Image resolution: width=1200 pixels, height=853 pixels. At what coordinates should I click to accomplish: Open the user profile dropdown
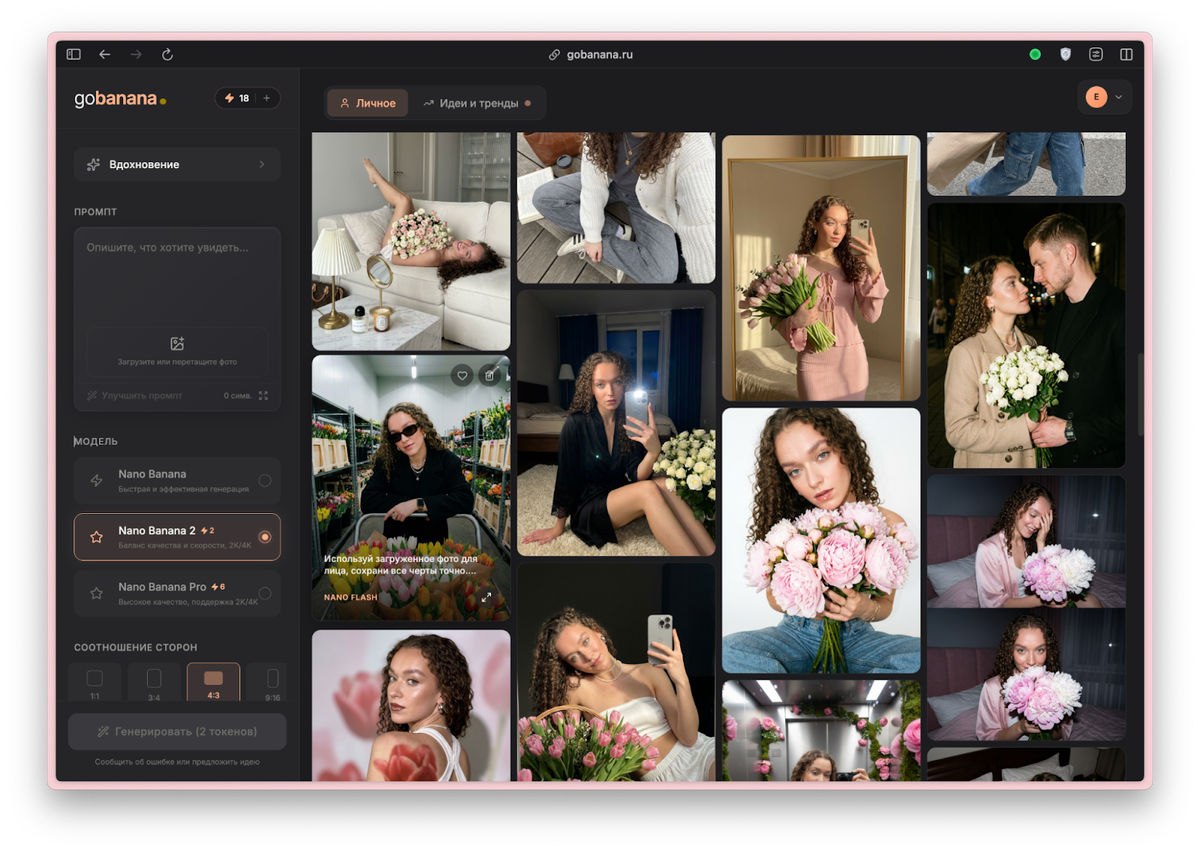coord(1104,97)
